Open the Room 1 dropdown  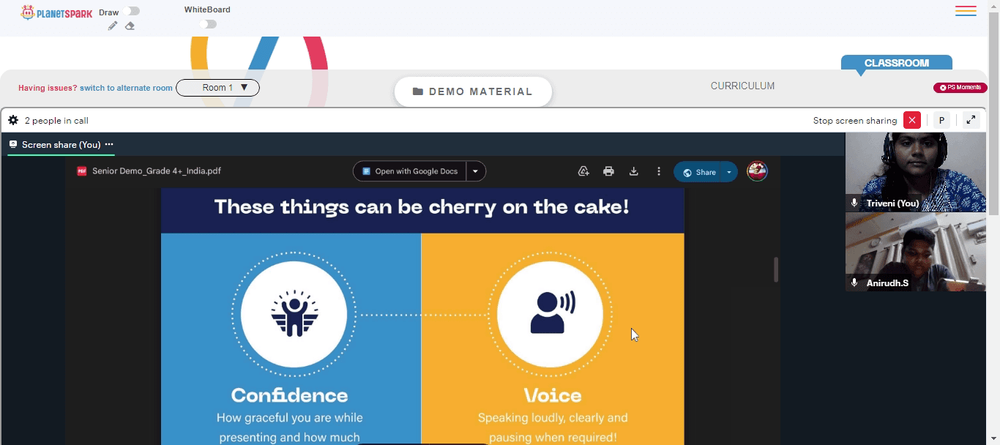point(217,88)
